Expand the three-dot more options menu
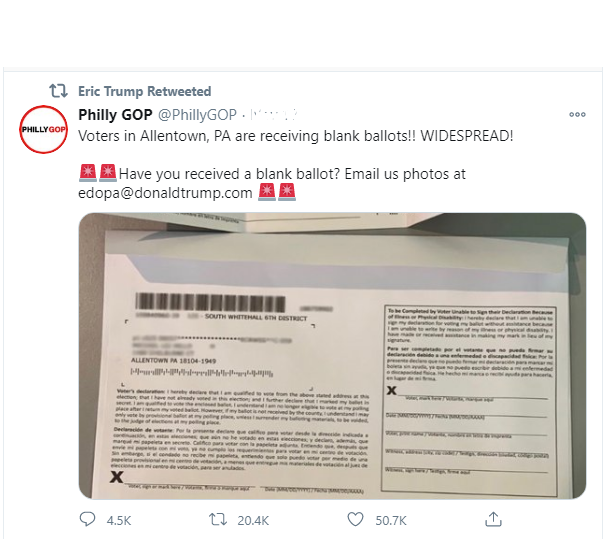 pos(577,114)
